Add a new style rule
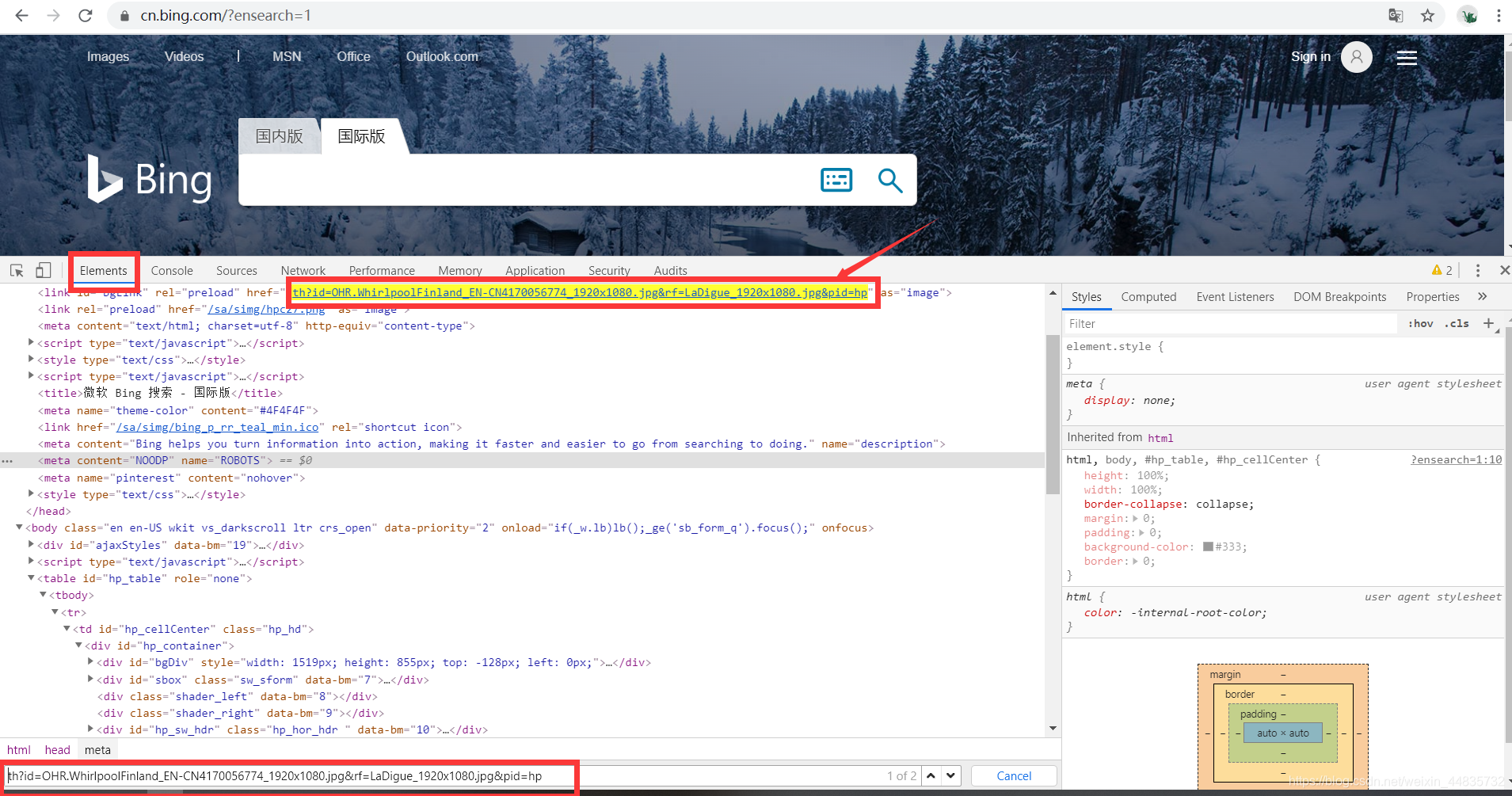This screenshot has width=1512, height=796. pos(1489,323)
